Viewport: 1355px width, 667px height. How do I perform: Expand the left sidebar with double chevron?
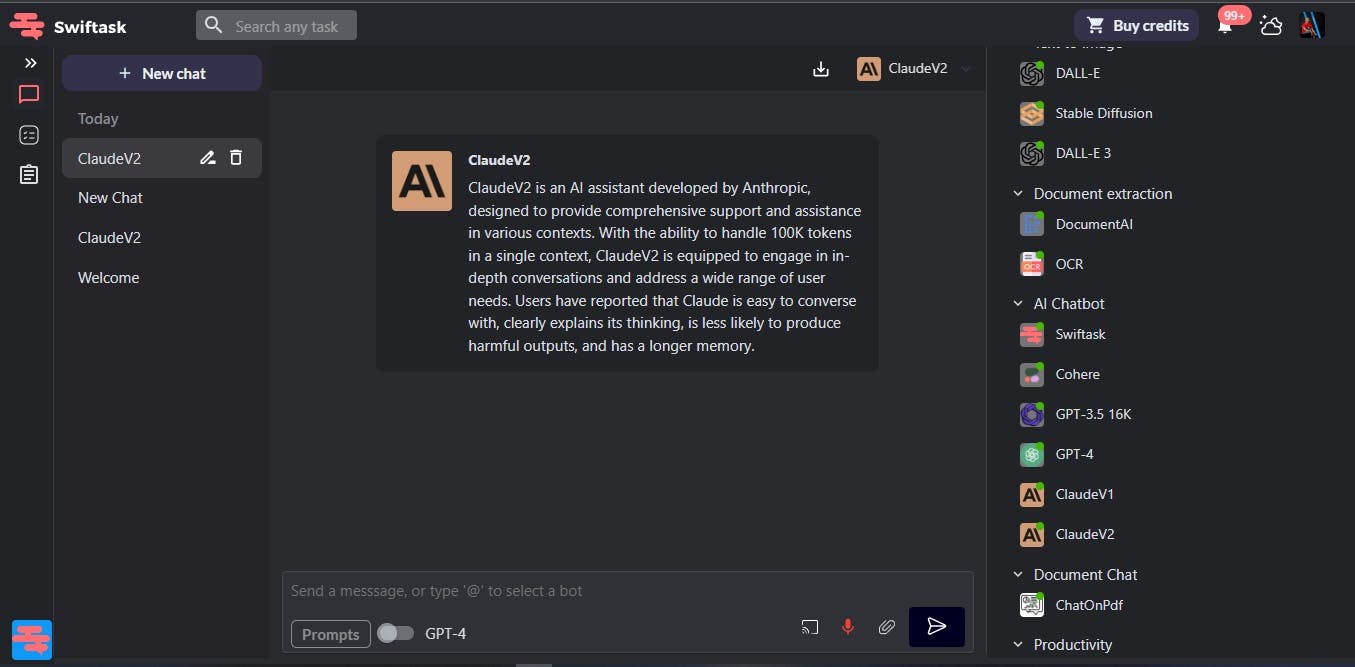tap(30, 63)
